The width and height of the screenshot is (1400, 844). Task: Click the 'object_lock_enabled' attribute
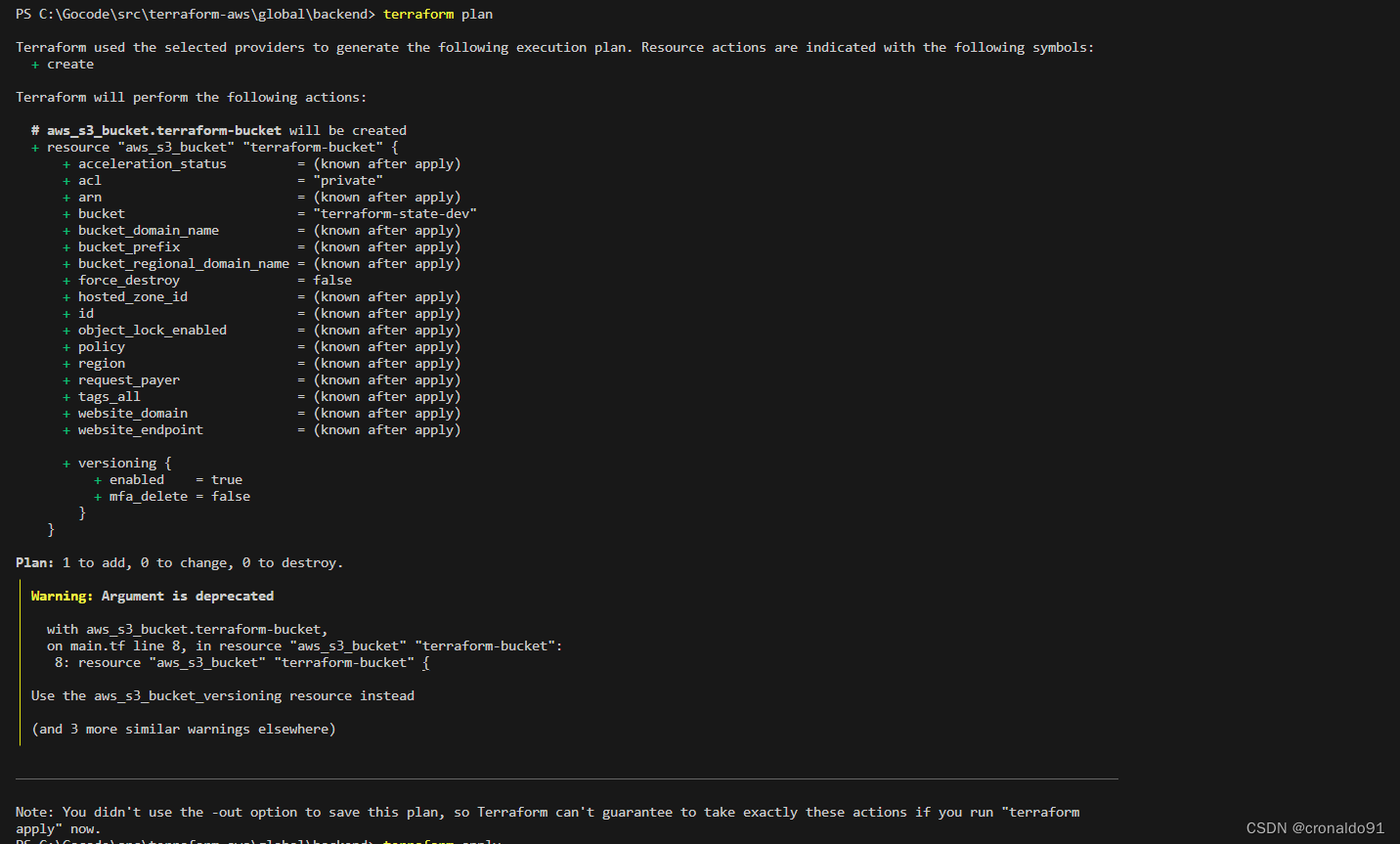pos(153,331)
